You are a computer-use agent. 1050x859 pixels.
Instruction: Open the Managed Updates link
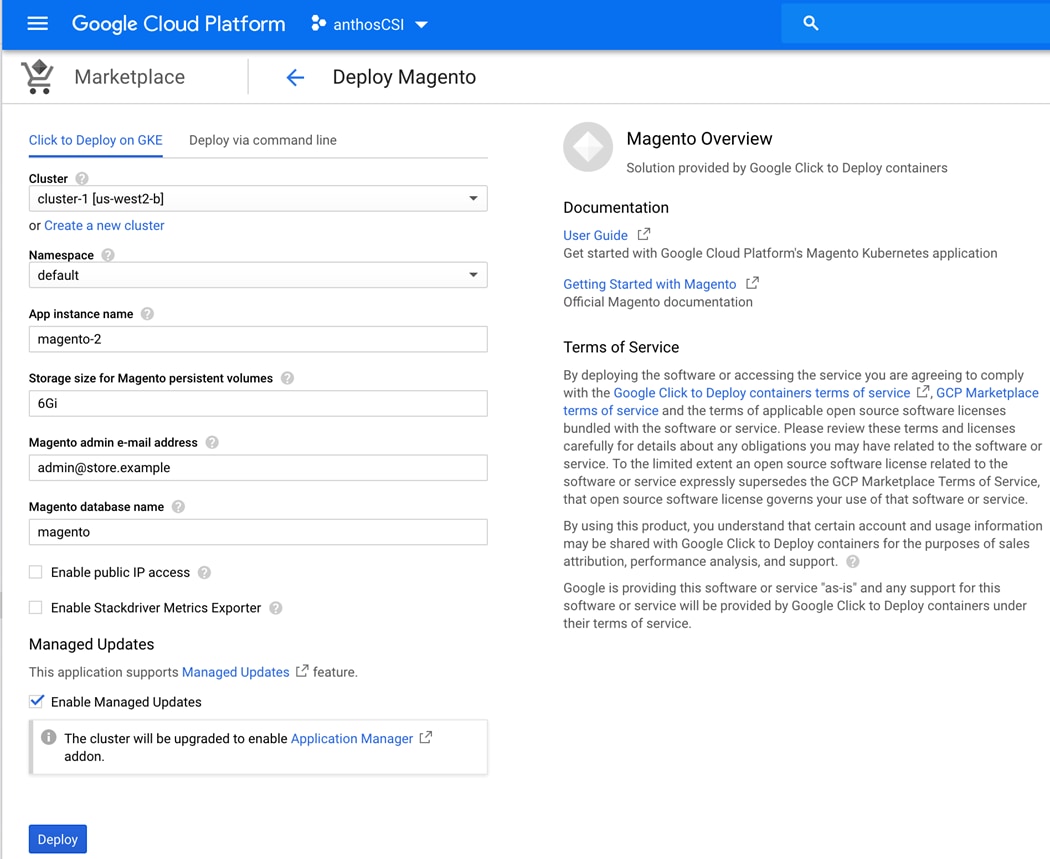click(x=236, y=672)
